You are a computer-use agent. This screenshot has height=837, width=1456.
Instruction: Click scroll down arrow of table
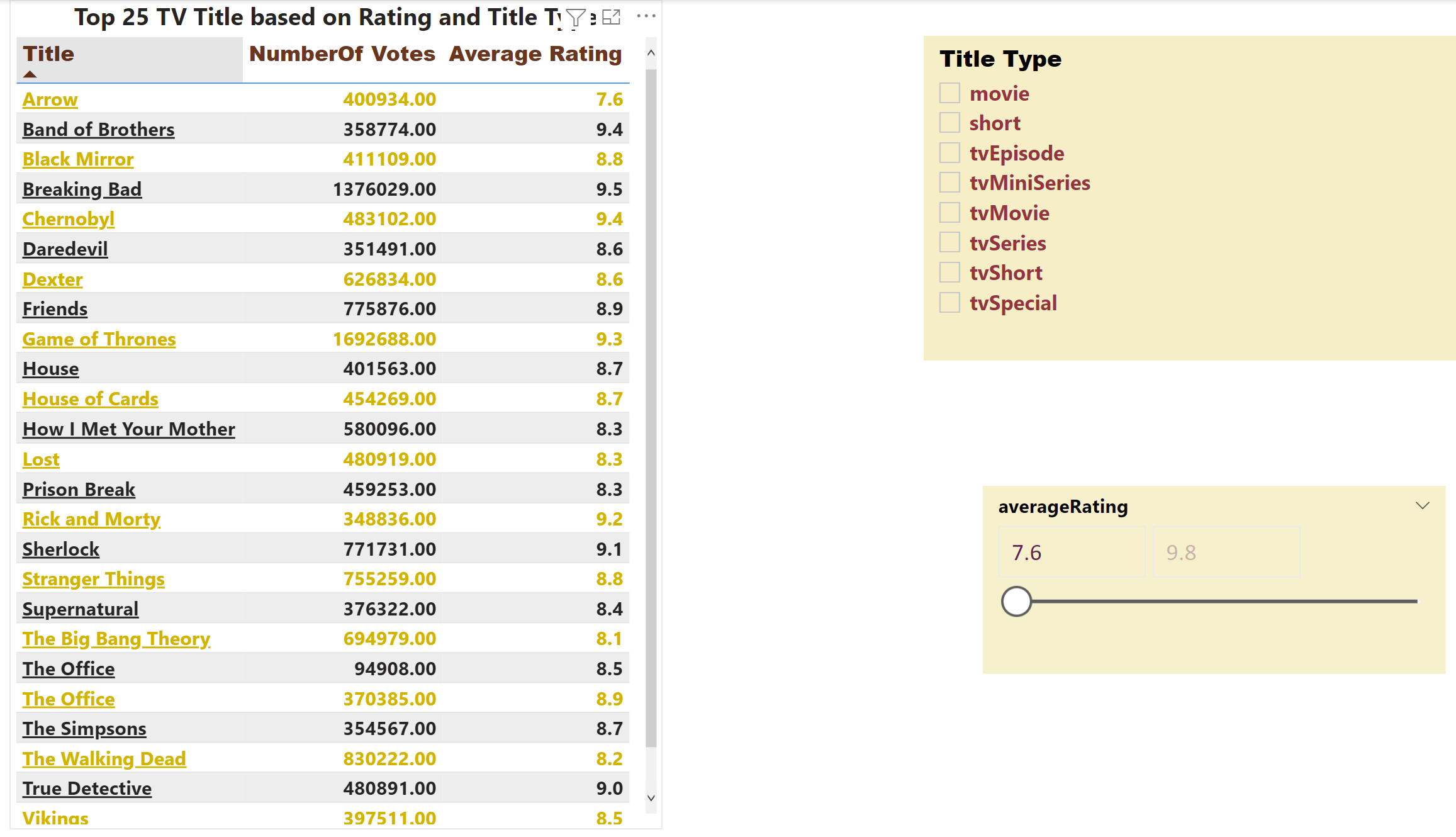[x=651, y=798]
